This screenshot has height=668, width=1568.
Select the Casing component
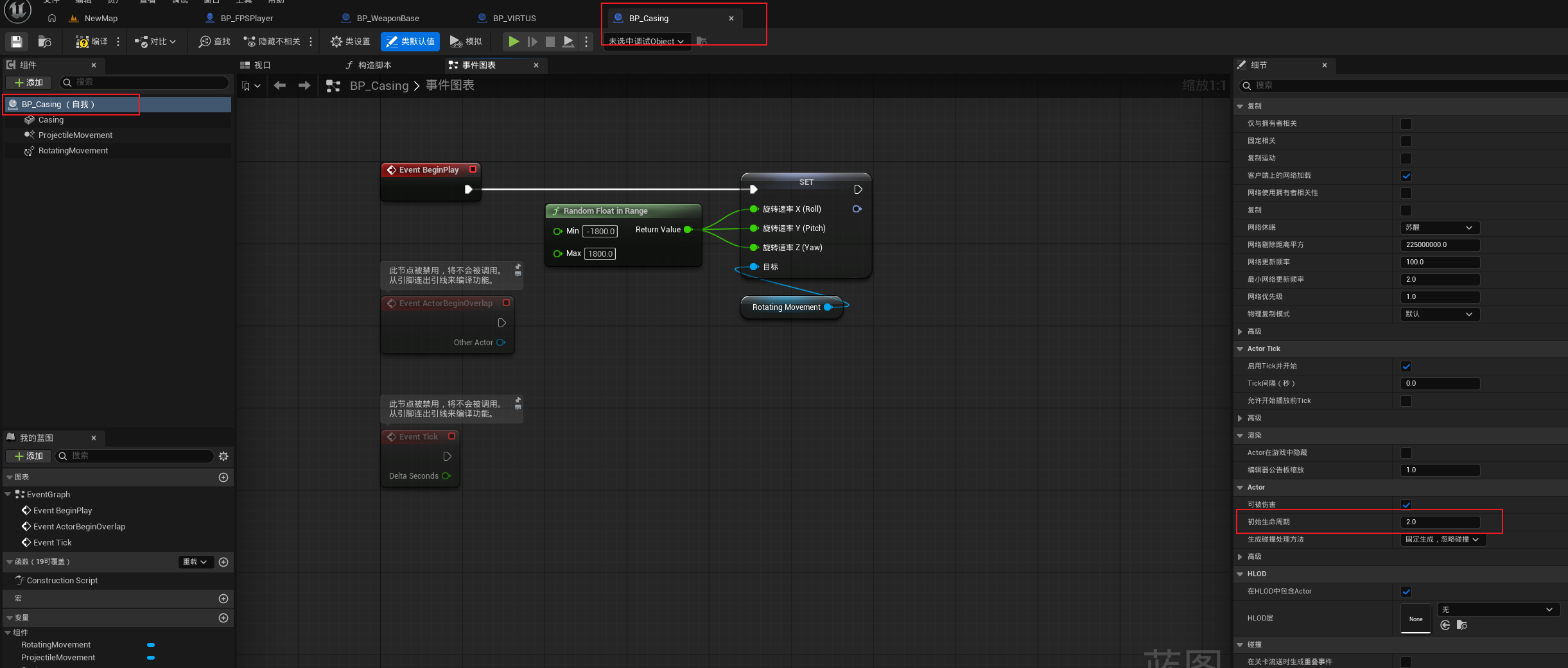pos(51,120)
